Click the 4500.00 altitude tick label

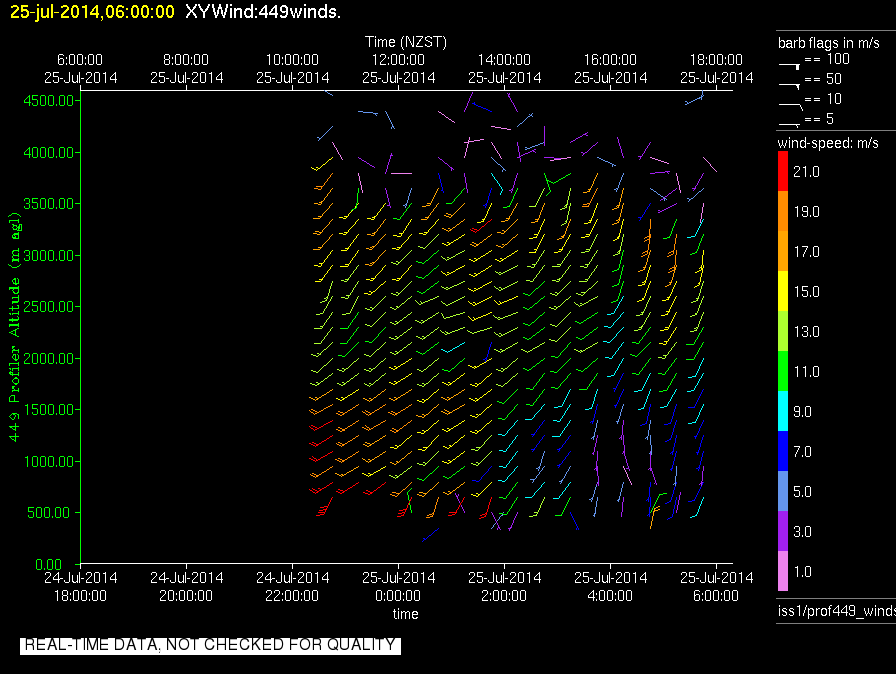[x=47, y=101]
